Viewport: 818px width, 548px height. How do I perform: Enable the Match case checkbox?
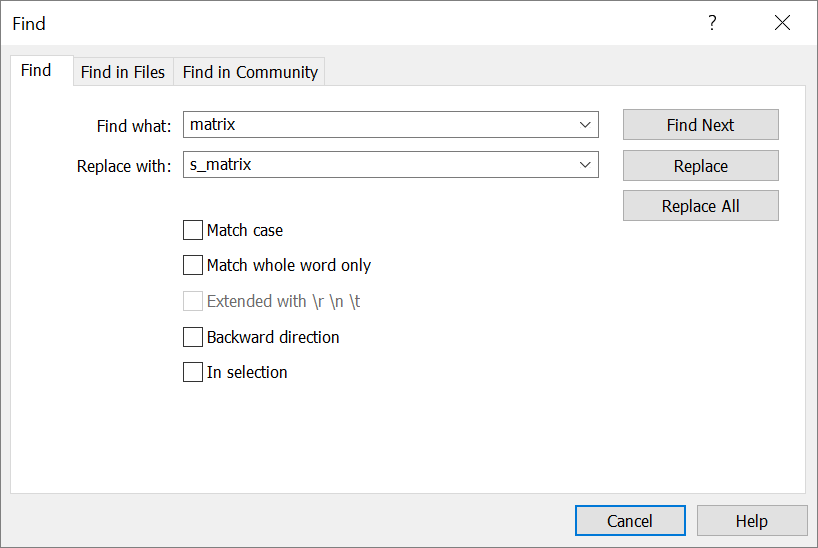coord(193,230)
